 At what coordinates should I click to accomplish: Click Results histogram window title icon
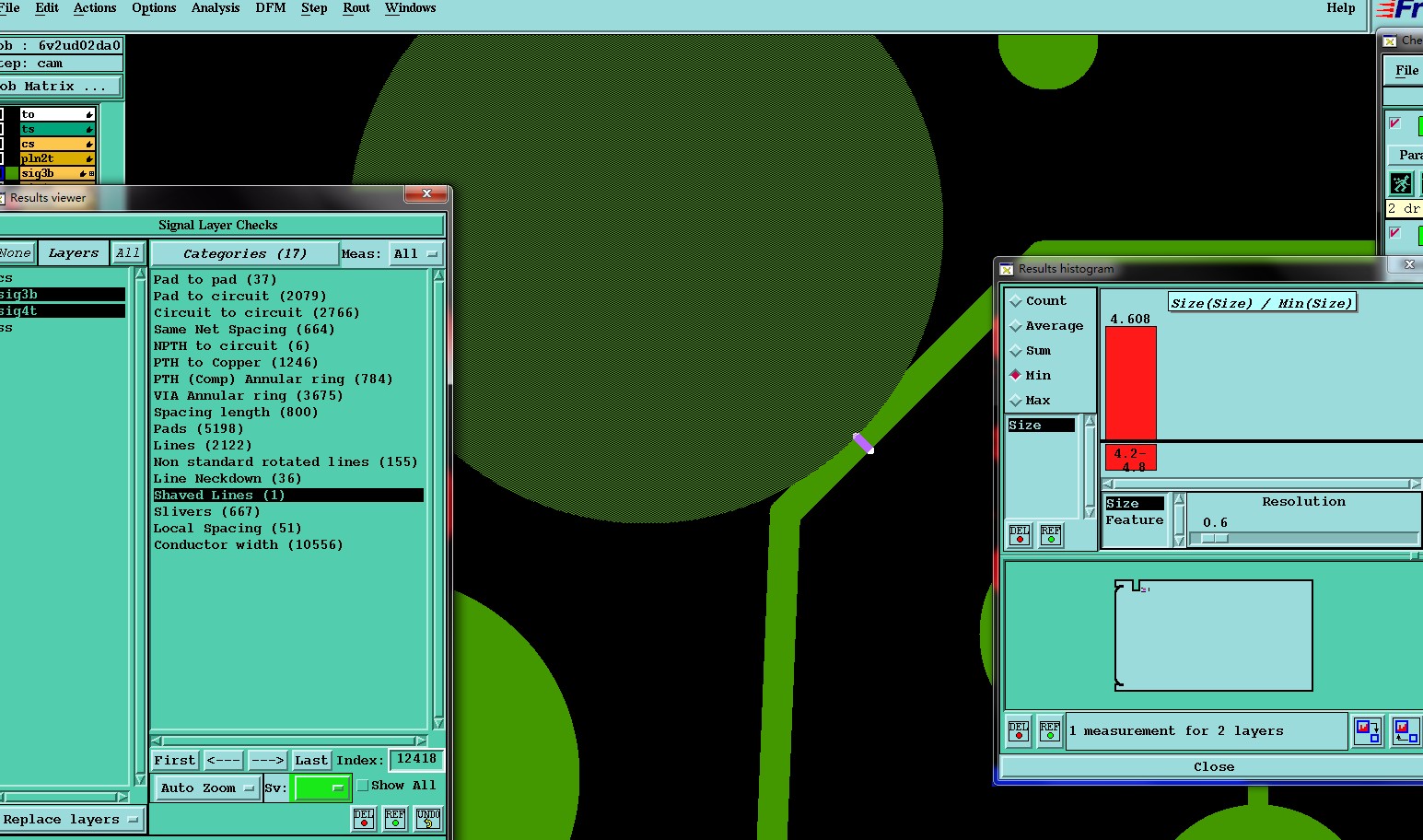point(1008,269)
